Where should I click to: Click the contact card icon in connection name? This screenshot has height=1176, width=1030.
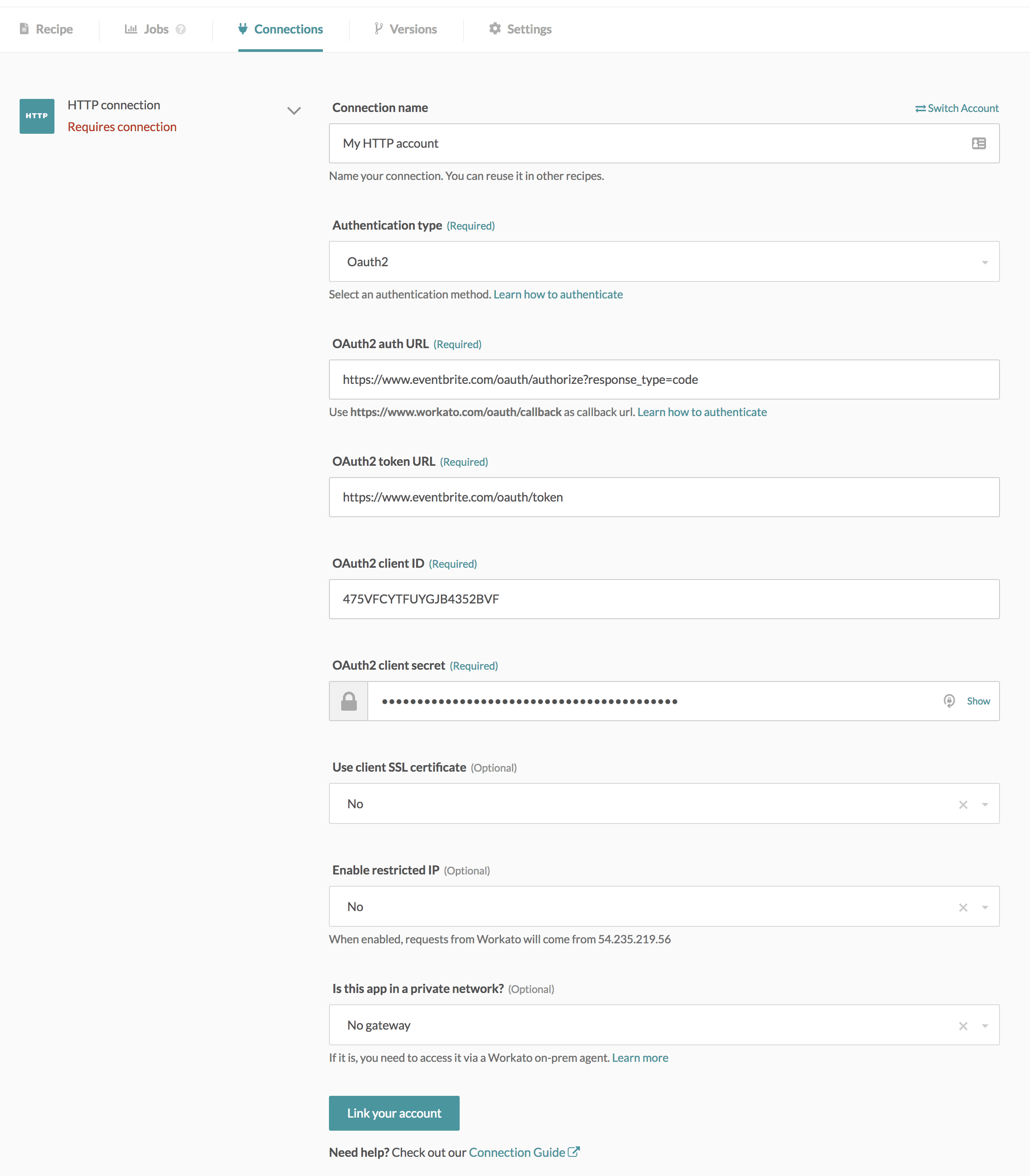[978, 144]
